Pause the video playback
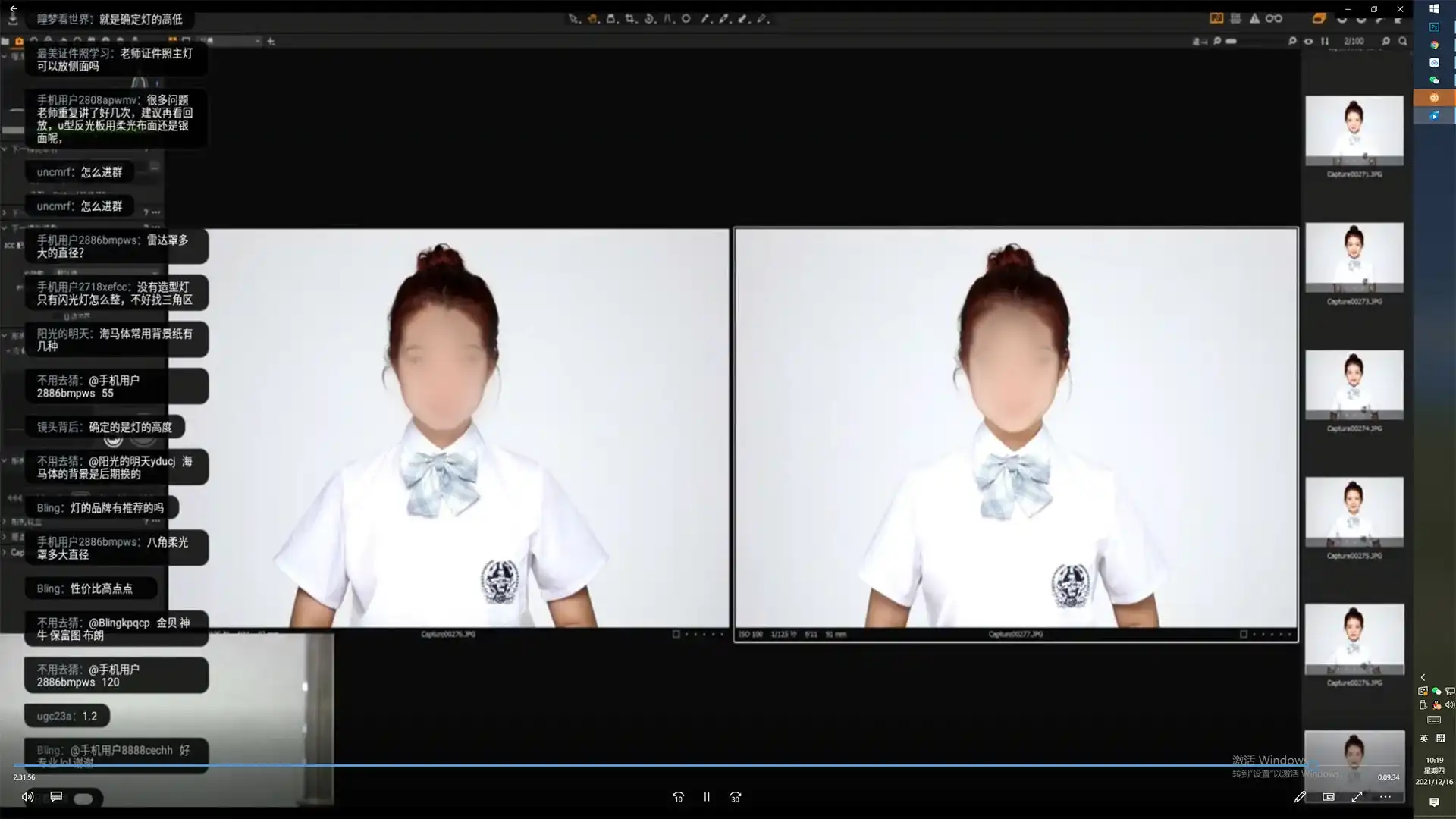Viewport: 1456px width, 819px height. click(x=707, y=797)
